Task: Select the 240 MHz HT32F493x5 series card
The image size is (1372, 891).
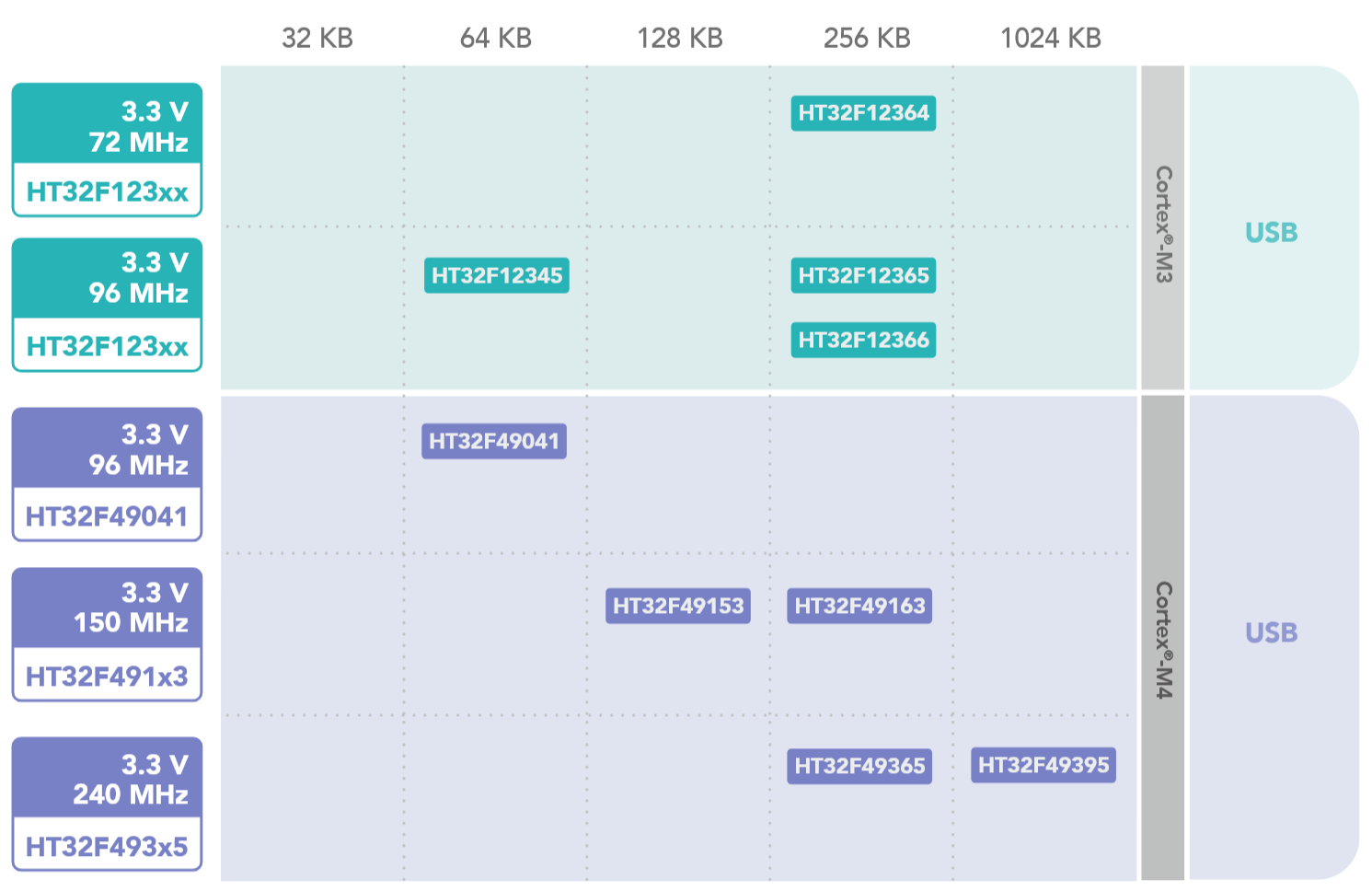Action: [x=107, y=804]
